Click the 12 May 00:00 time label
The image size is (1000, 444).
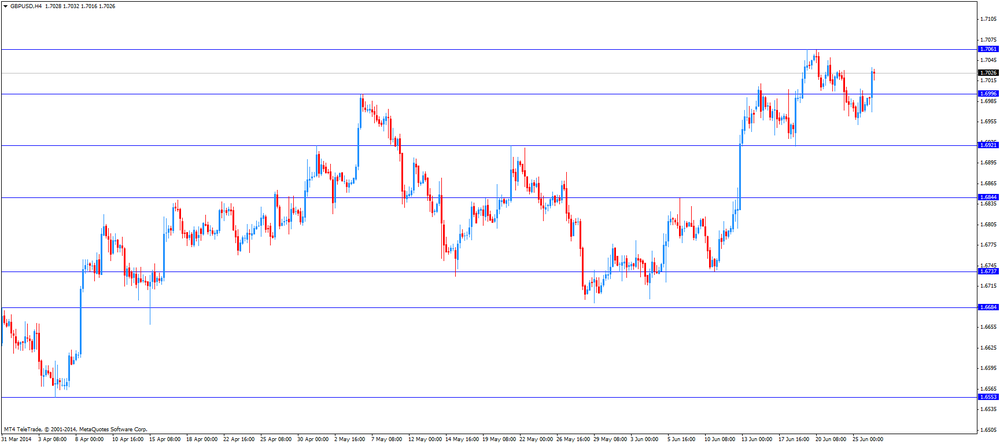point(425,440)
